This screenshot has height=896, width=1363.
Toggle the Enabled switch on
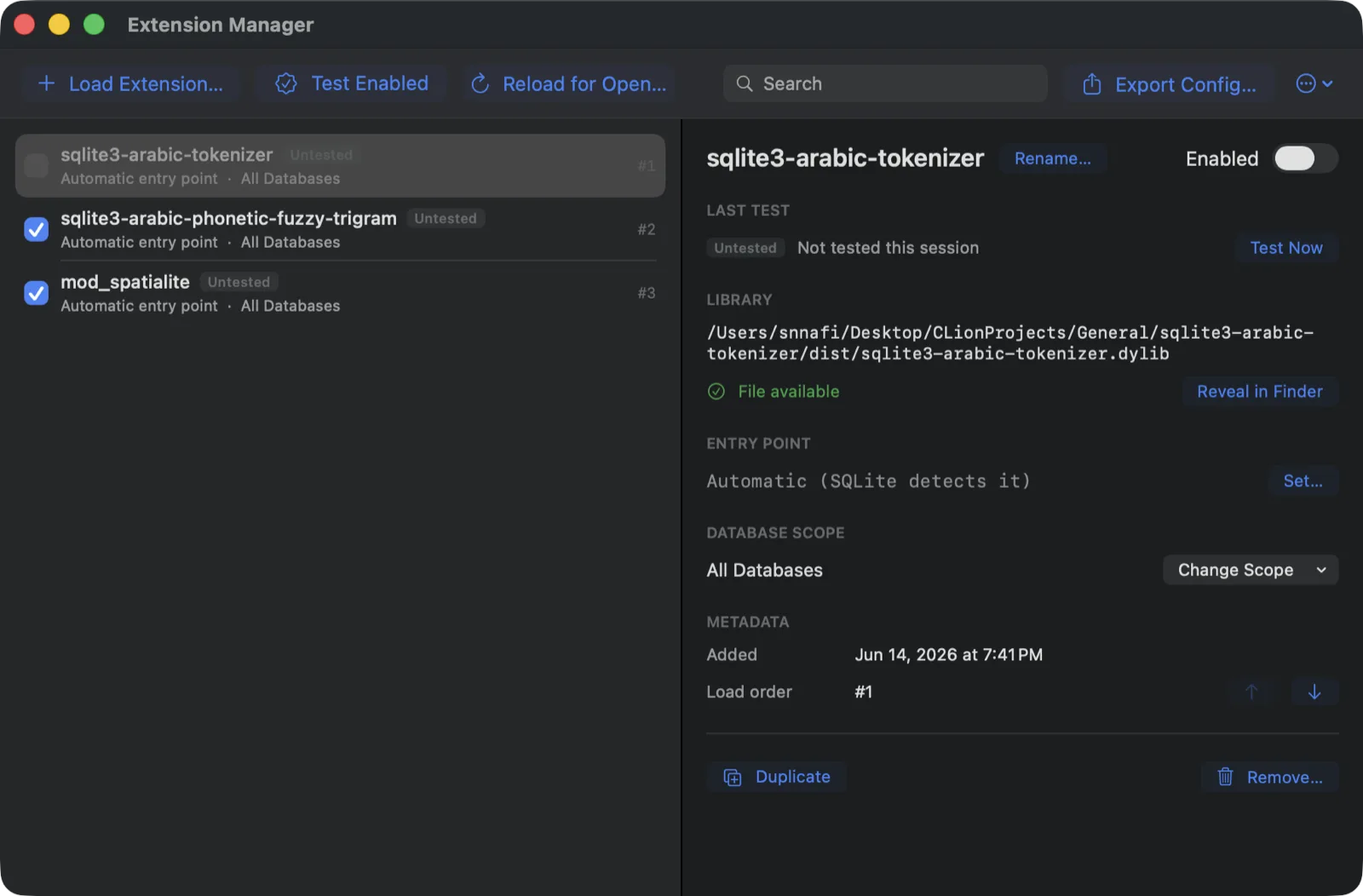pyautogui.click(x=1305, y=158)
